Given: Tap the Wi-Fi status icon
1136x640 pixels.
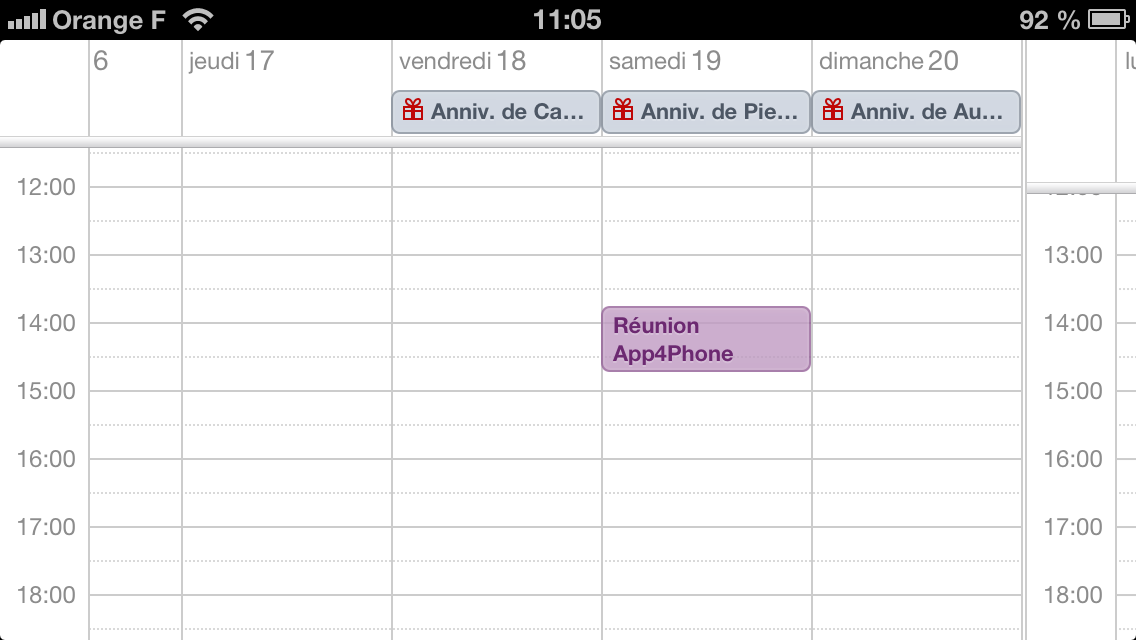Looking at the screenshot, I should (200, 19).
